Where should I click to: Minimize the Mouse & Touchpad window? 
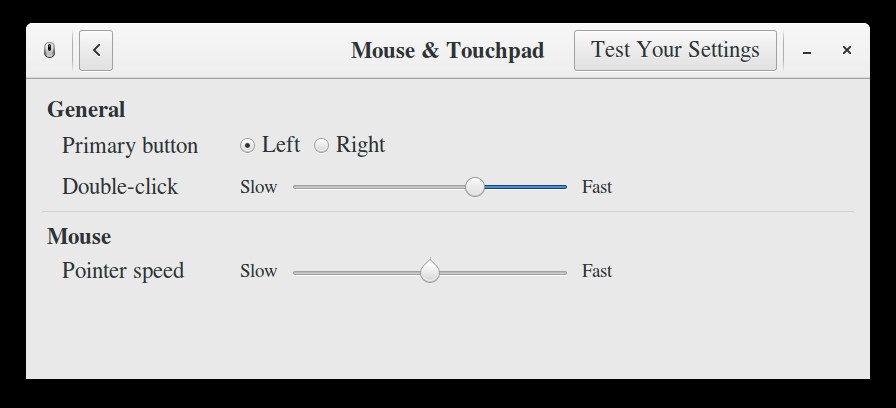pyautogui.click(x=807, y=50)
